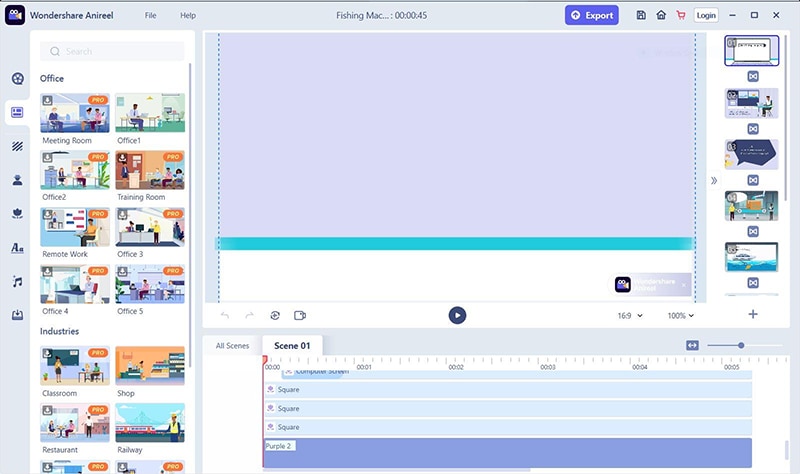
Task: Select Office 5 scene thumbnail
Action: 150,284
